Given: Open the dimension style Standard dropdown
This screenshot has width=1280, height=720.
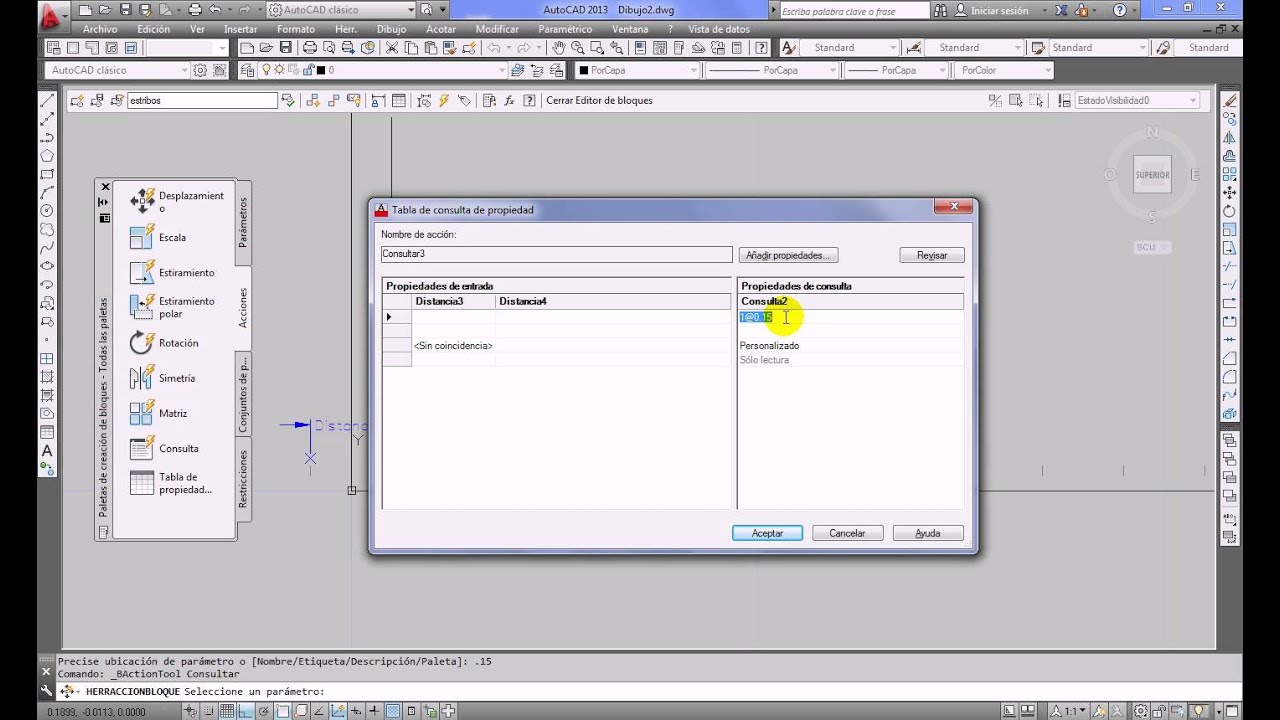Looking at the screenshot, I should [x=975, y=47].
